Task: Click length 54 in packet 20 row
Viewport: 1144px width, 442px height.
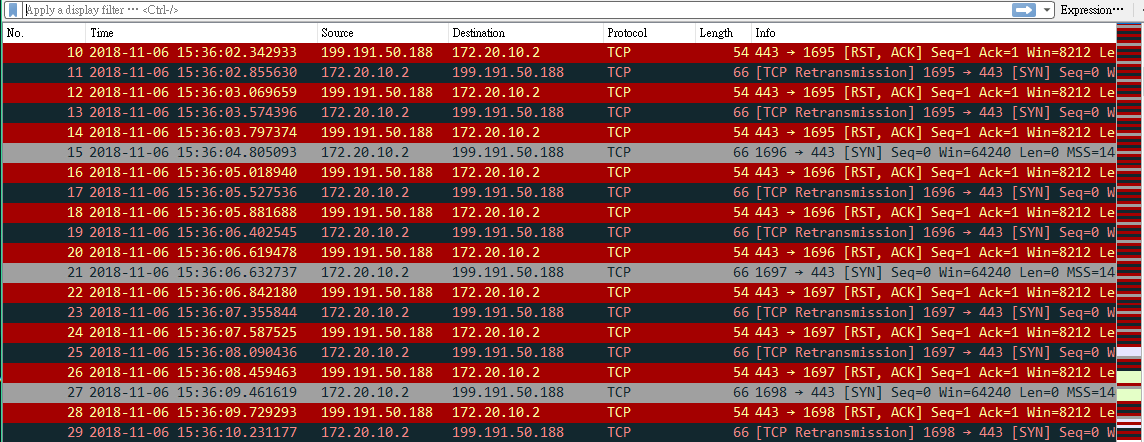Action: [x=741, y=252]
